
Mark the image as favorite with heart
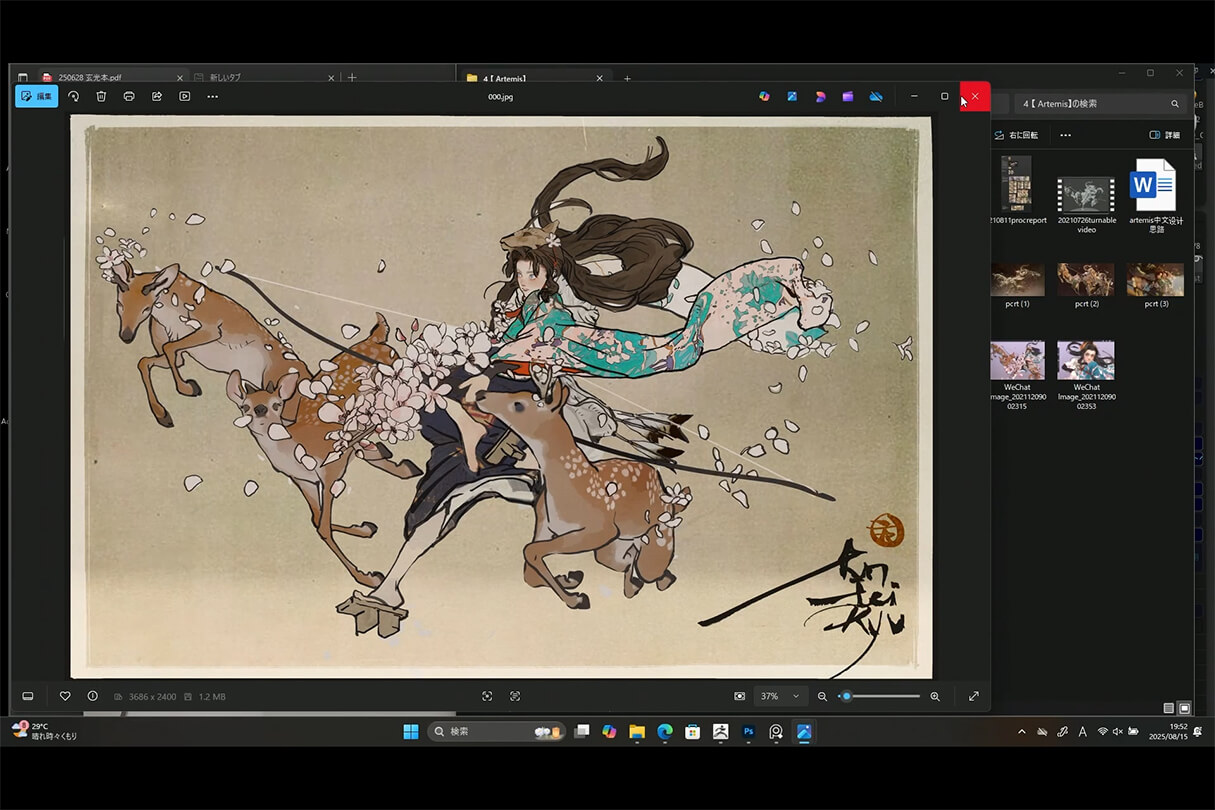pos(65,696)
